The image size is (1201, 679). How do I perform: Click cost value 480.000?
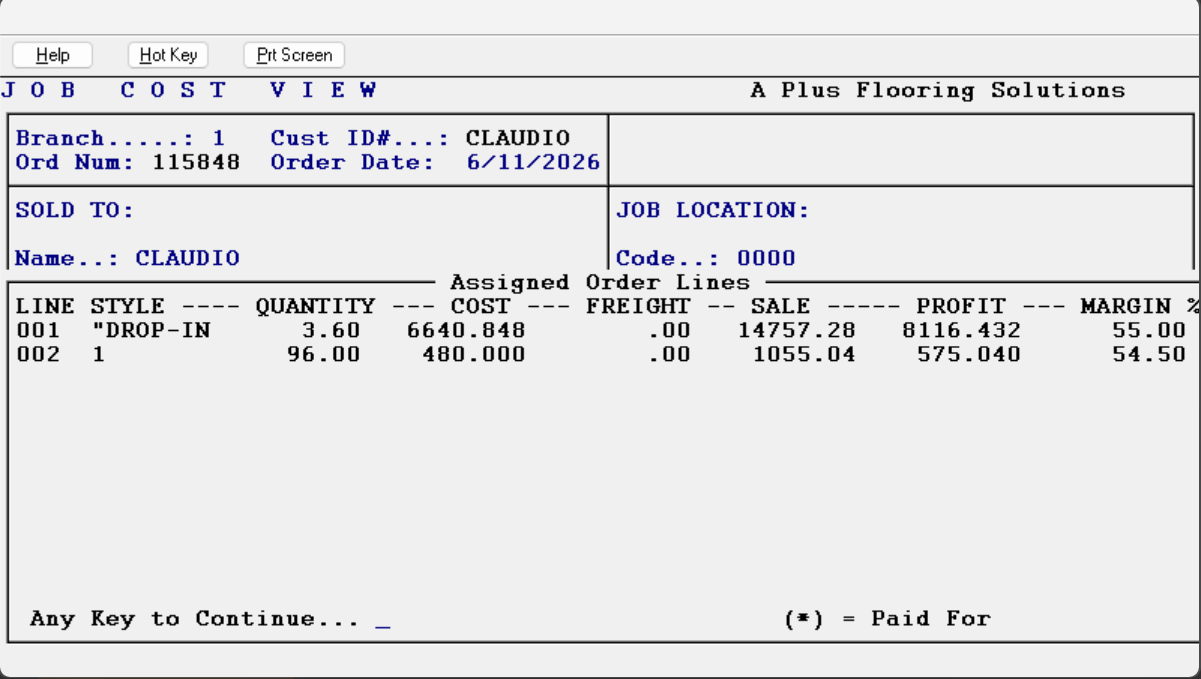point(474,355)
